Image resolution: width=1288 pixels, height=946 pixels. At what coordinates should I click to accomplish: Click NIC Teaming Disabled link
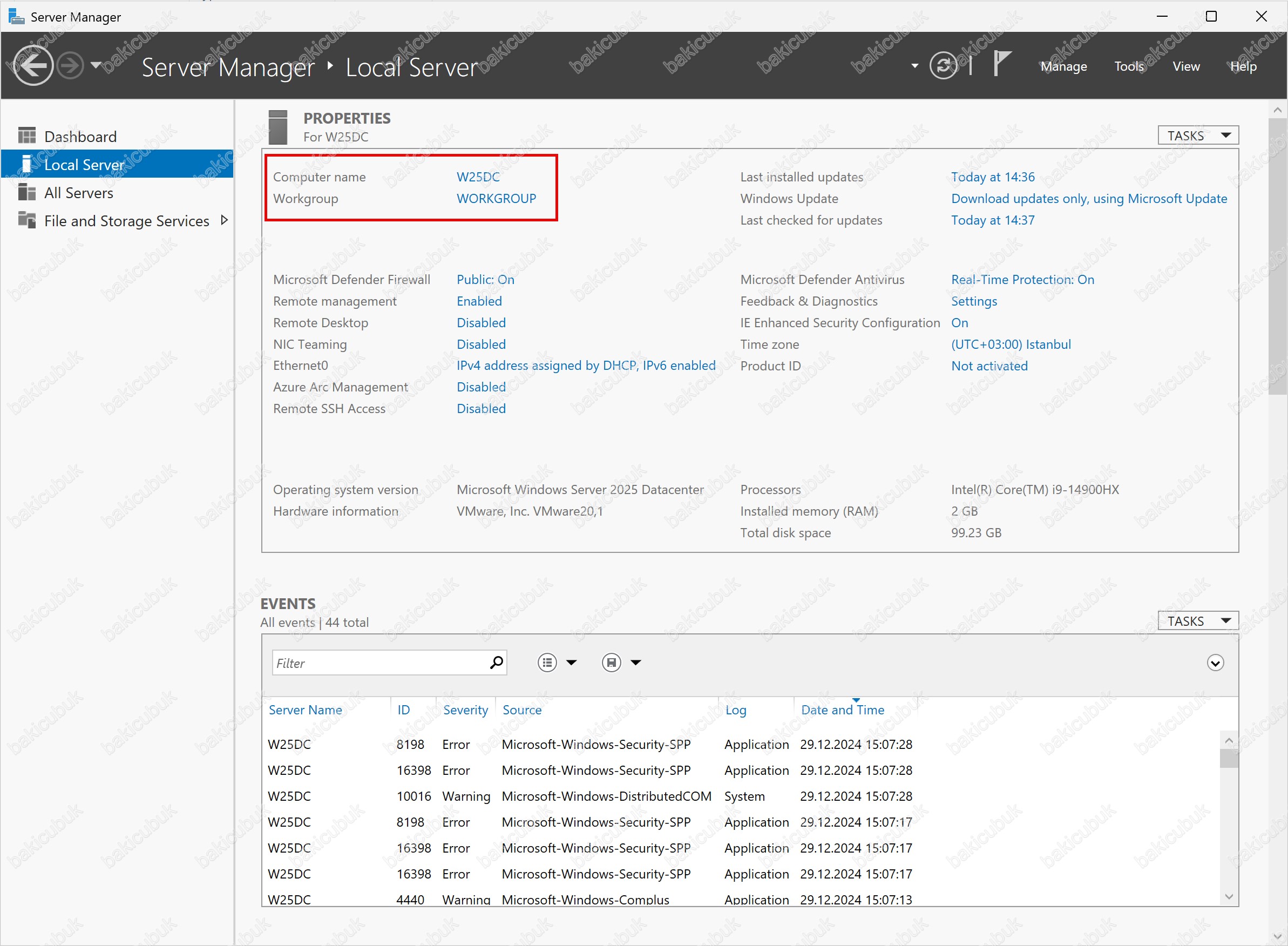coord(481,344)
